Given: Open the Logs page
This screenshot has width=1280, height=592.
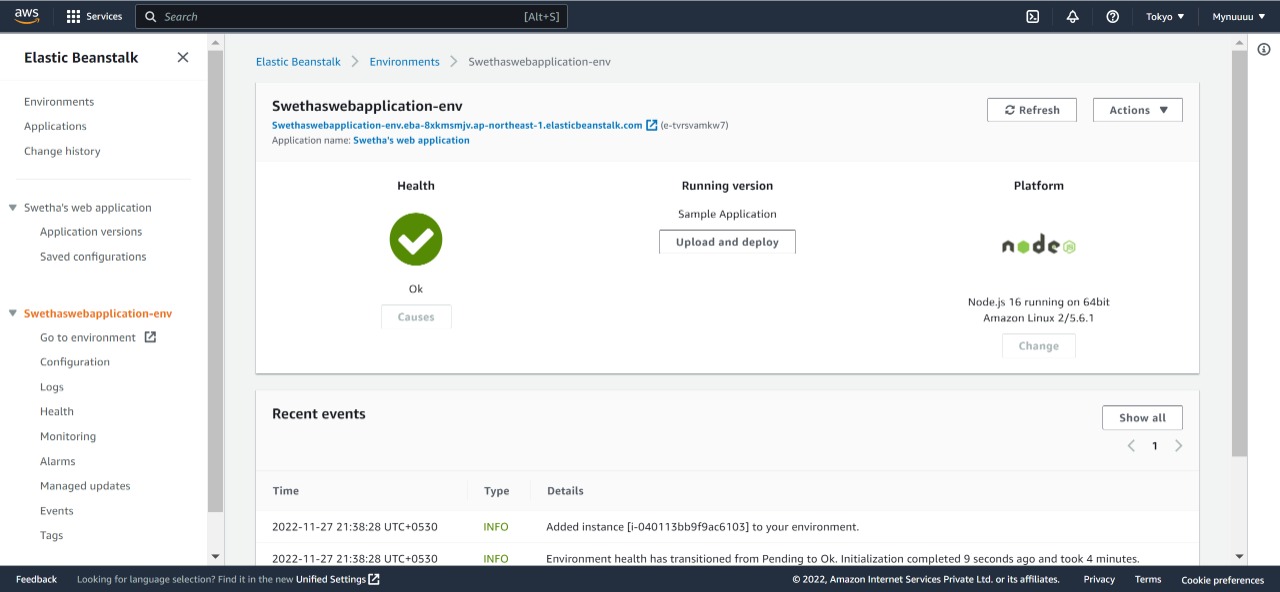Looking at the screenshot, I should tap(52, 387).
